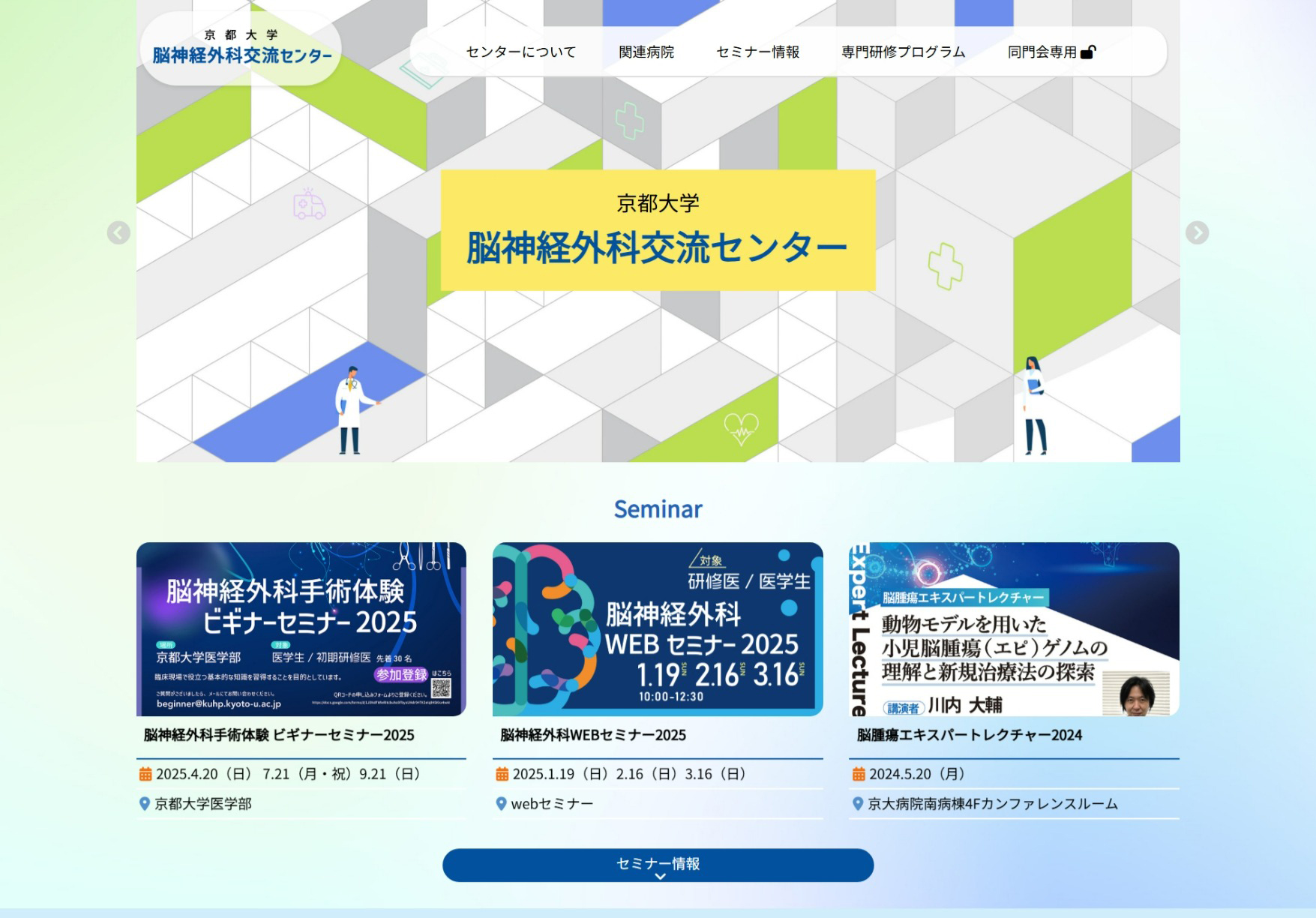Click calendar icon next to 2025.4.20 date
This screenshot has height=918, width=1316.
click(x=145, y=774)
